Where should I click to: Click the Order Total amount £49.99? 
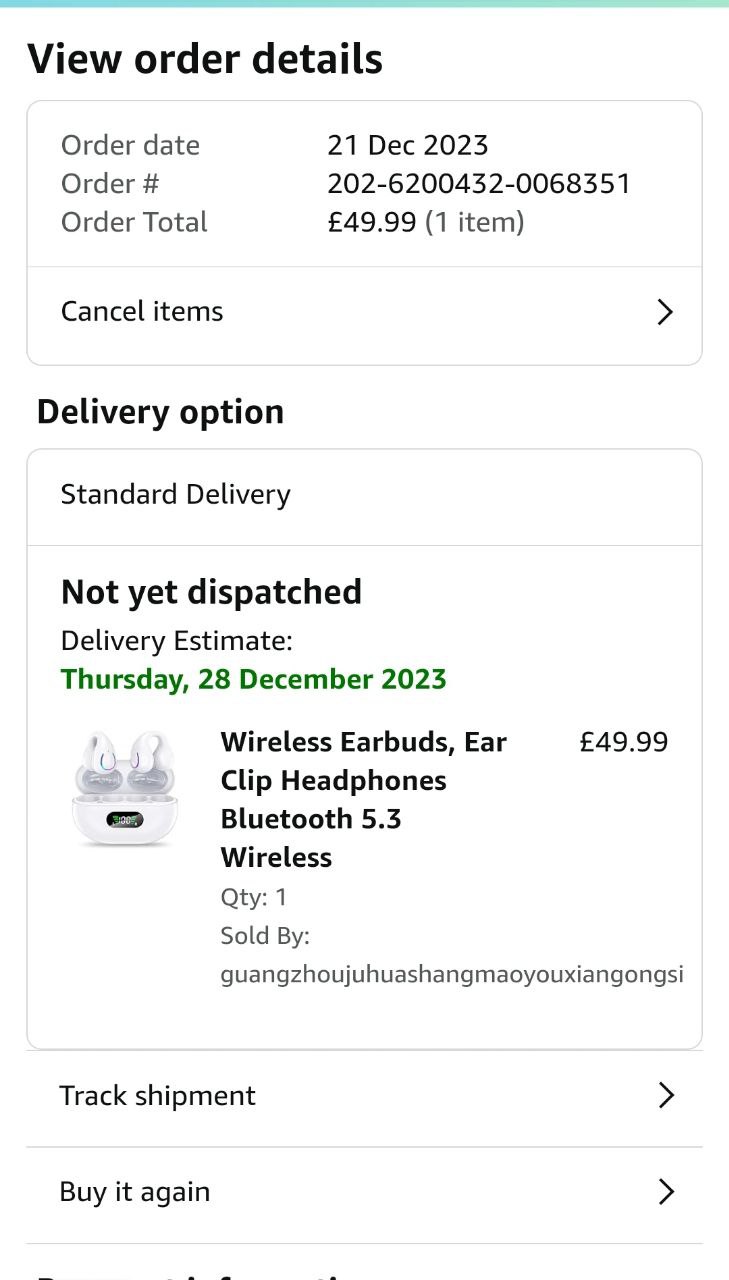click(371, 222)
